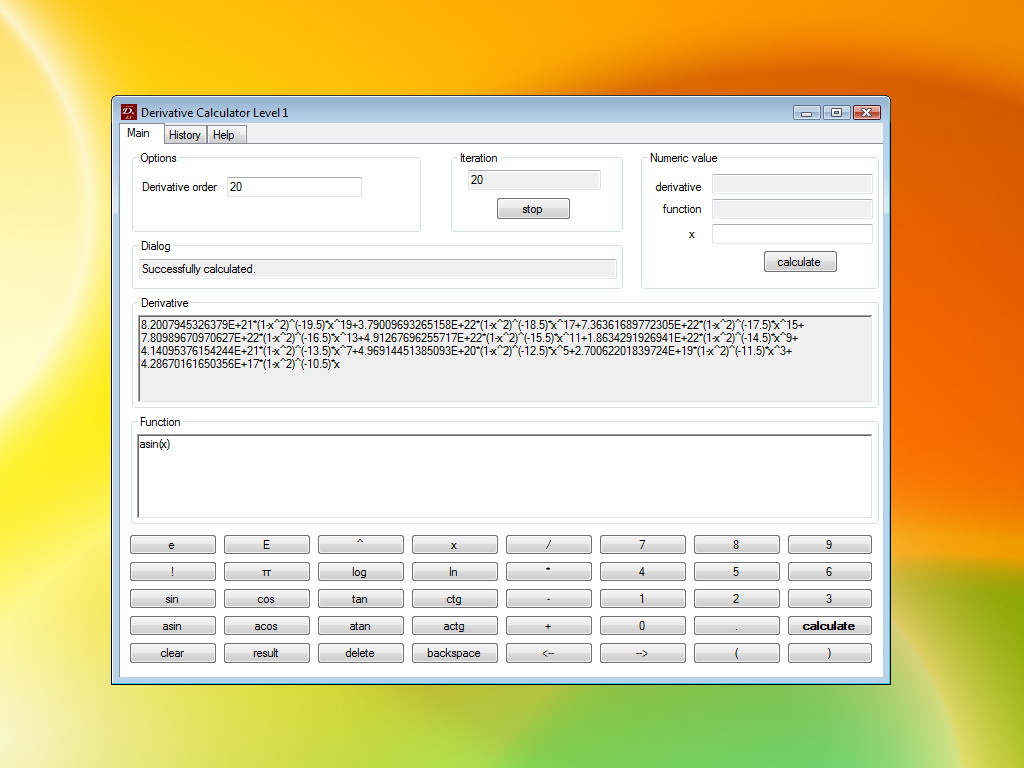Image resolution: width=1024 pixels, height=768 pixels.
Task: Tap the digit 8 key
Action: 737,545
